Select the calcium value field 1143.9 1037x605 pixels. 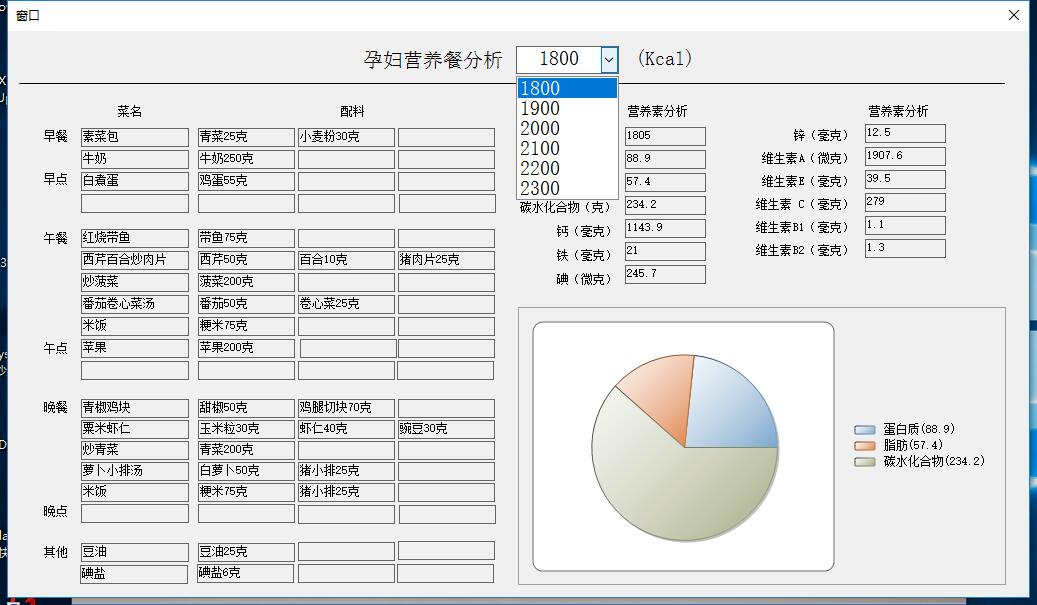click(x=665, y=228)
